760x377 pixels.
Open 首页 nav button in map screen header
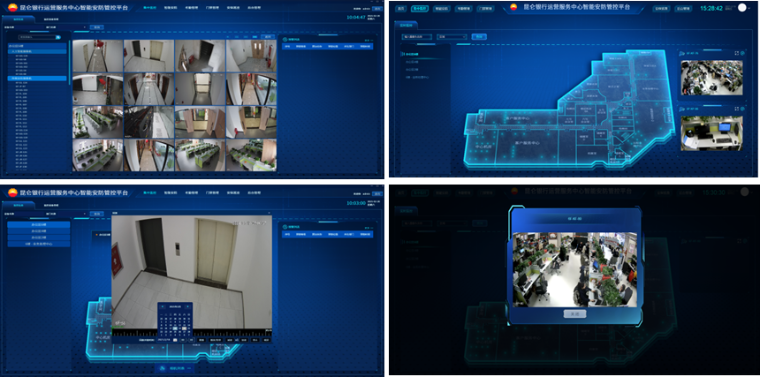[x=400, y=9]
